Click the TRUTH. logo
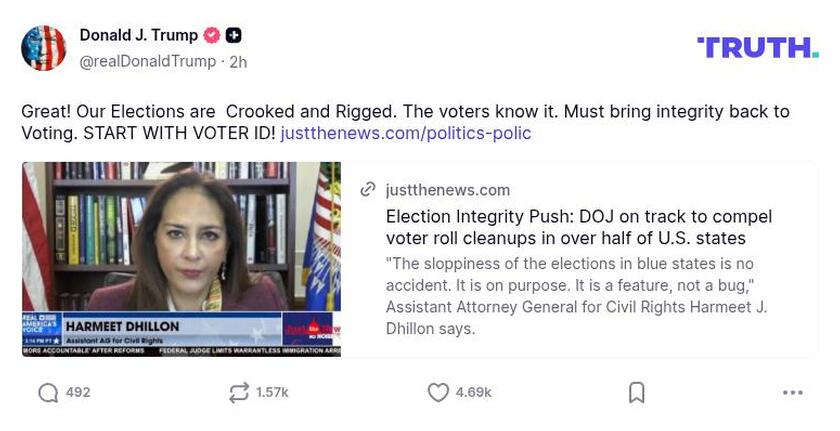Screen dimensions: 840x431 tap(757, 47)
